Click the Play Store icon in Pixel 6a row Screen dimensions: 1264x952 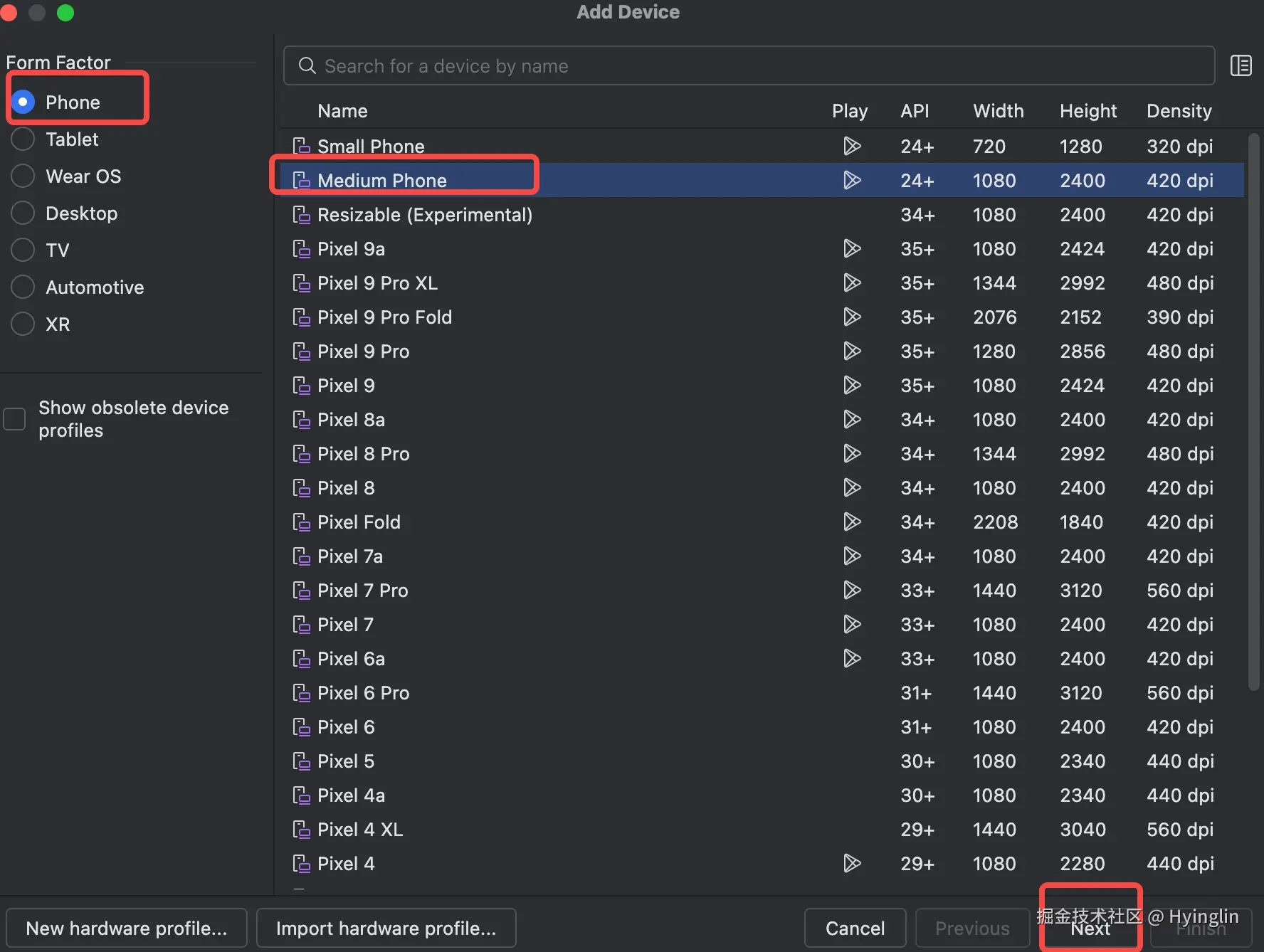[x=851, y=658]
